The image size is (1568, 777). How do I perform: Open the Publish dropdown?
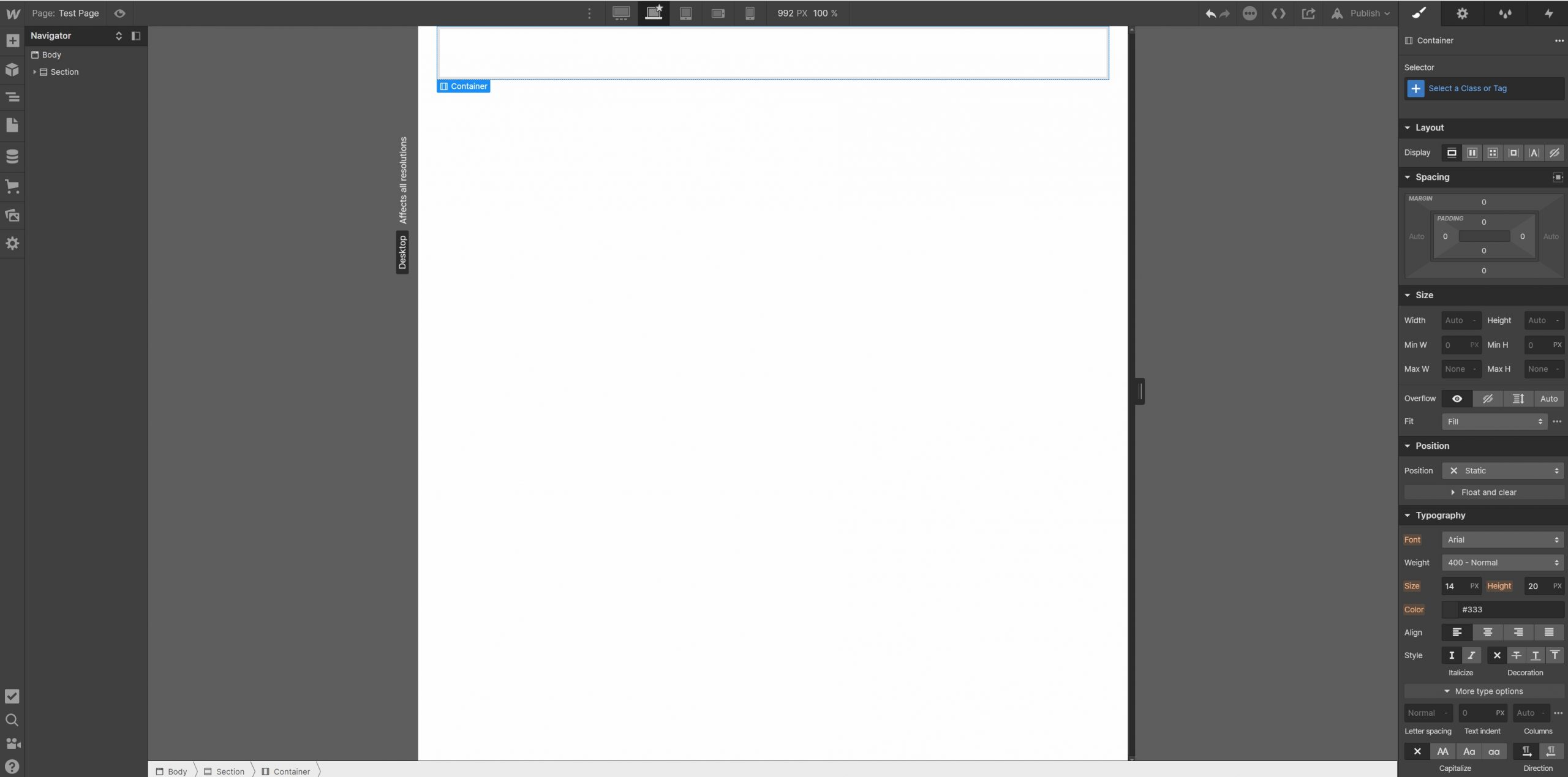[x=1360, y=13]
